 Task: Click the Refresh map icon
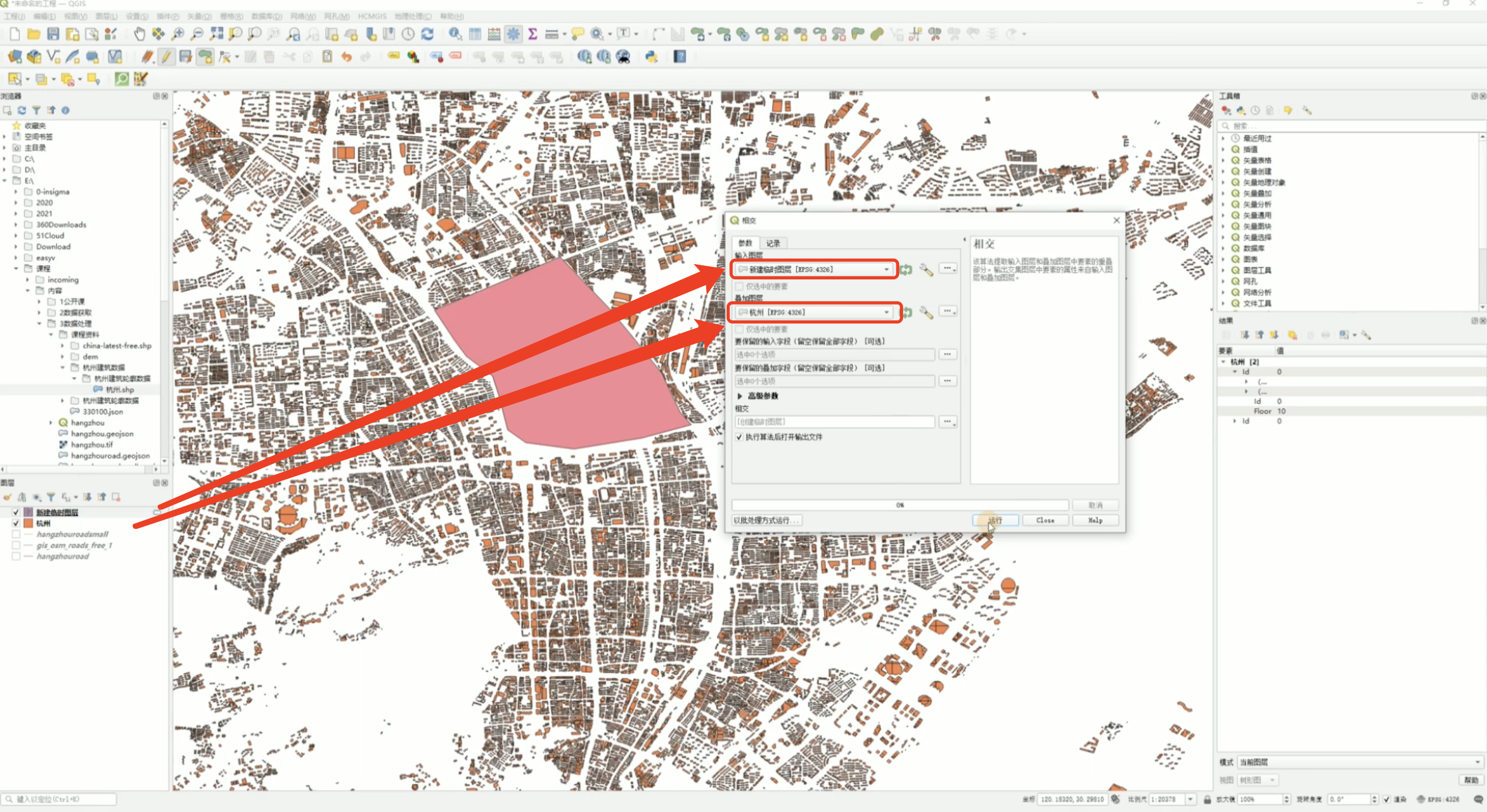tap(427, 34)
